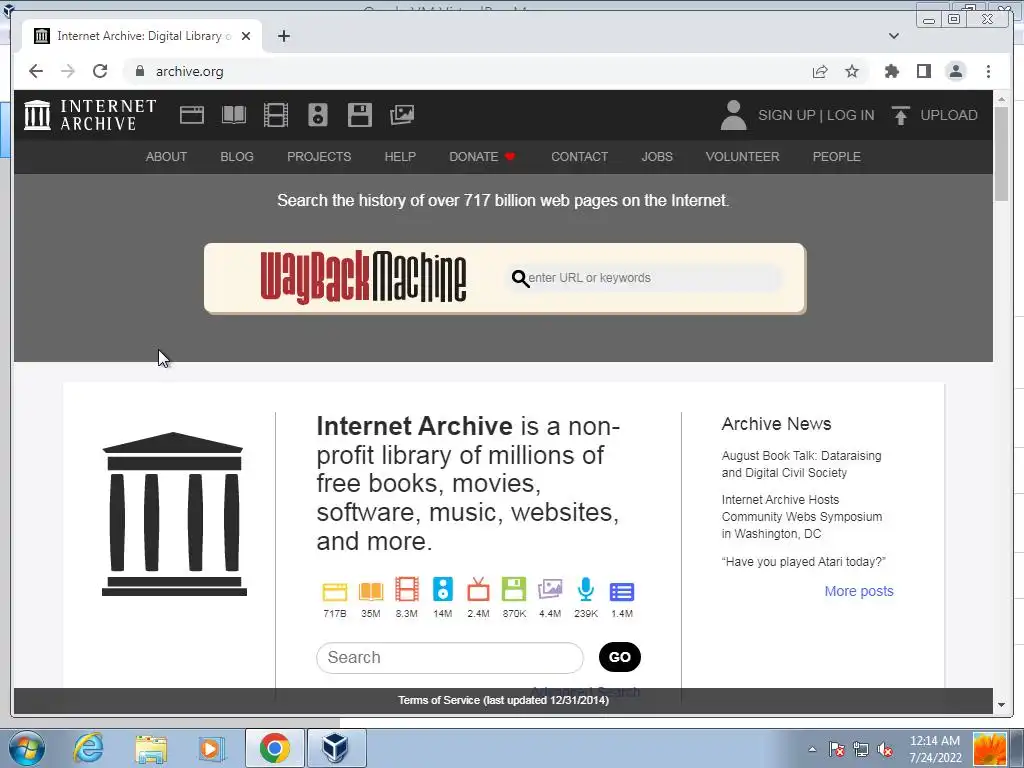Open Chrome three-dot menu

tap(988, 71)
